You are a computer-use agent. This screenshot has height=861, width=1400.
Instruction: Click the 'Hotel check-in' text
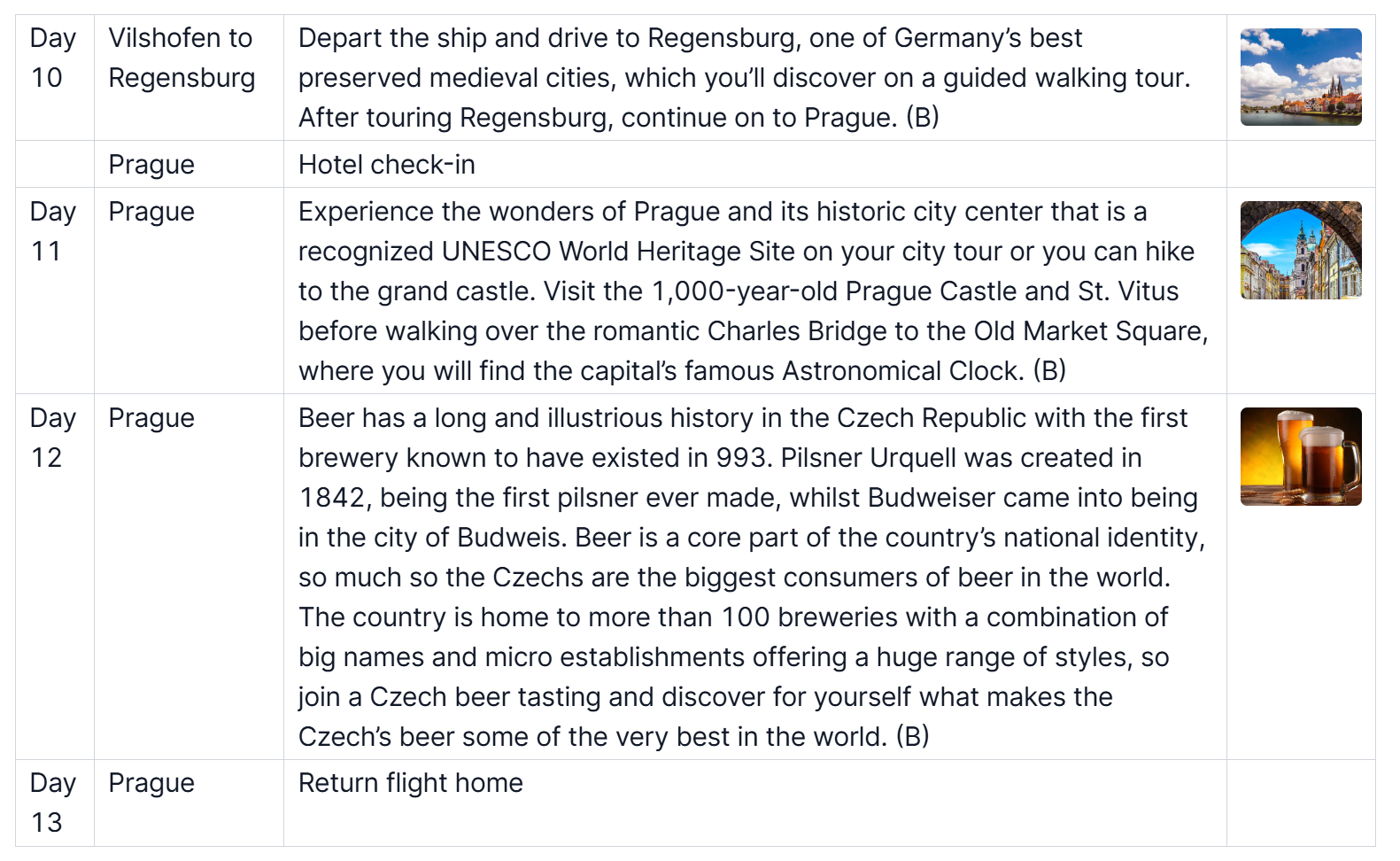click(x=386, y=165)
